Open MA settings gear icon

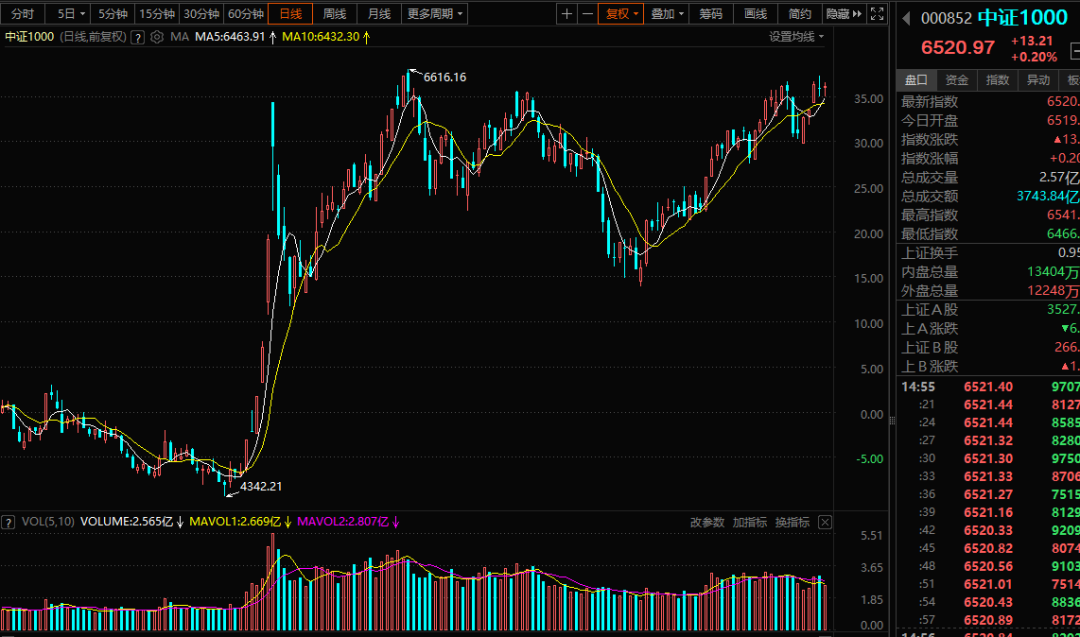click(x=157, y=36)
